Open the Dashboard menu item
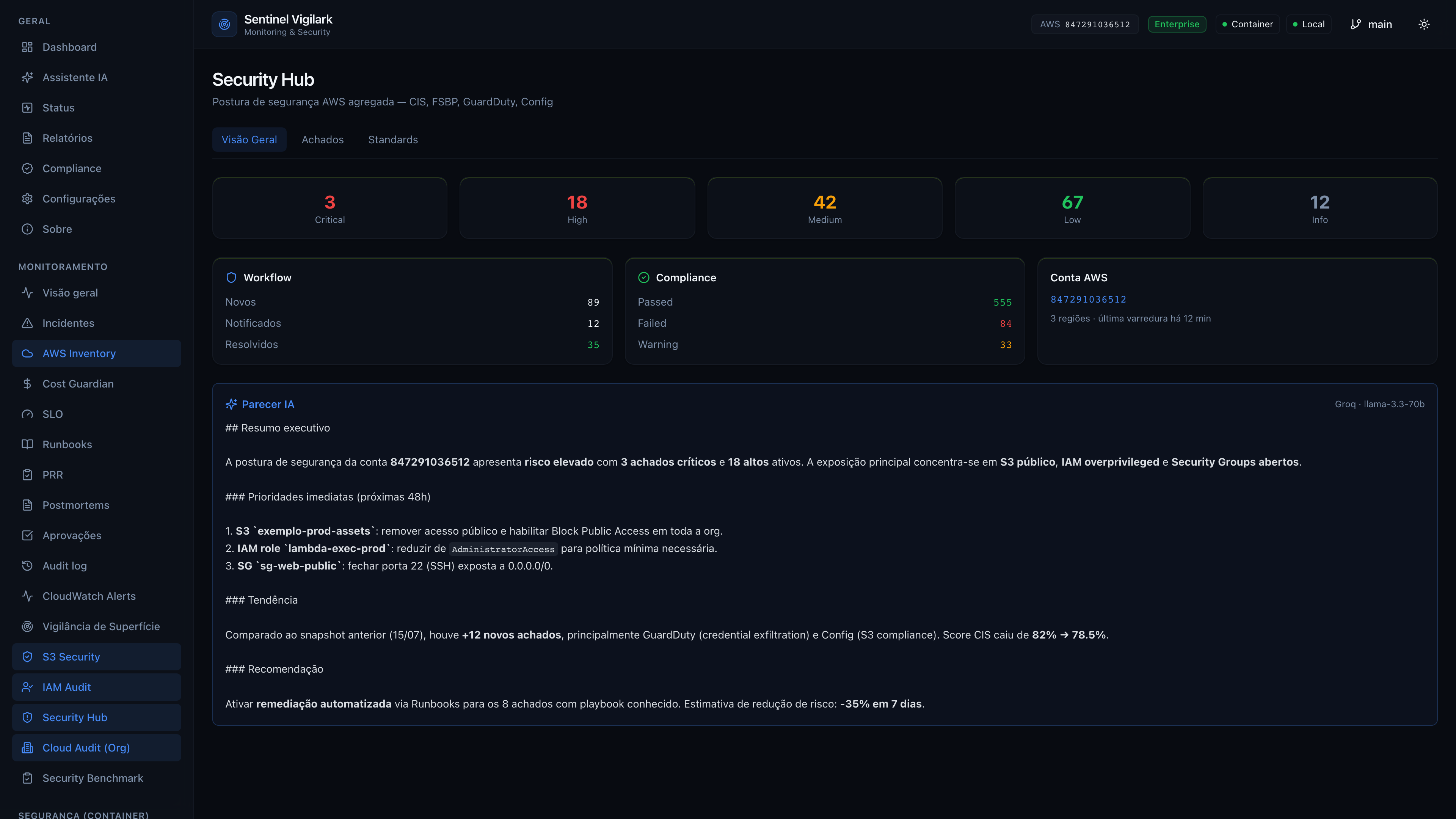 point(97,47)
